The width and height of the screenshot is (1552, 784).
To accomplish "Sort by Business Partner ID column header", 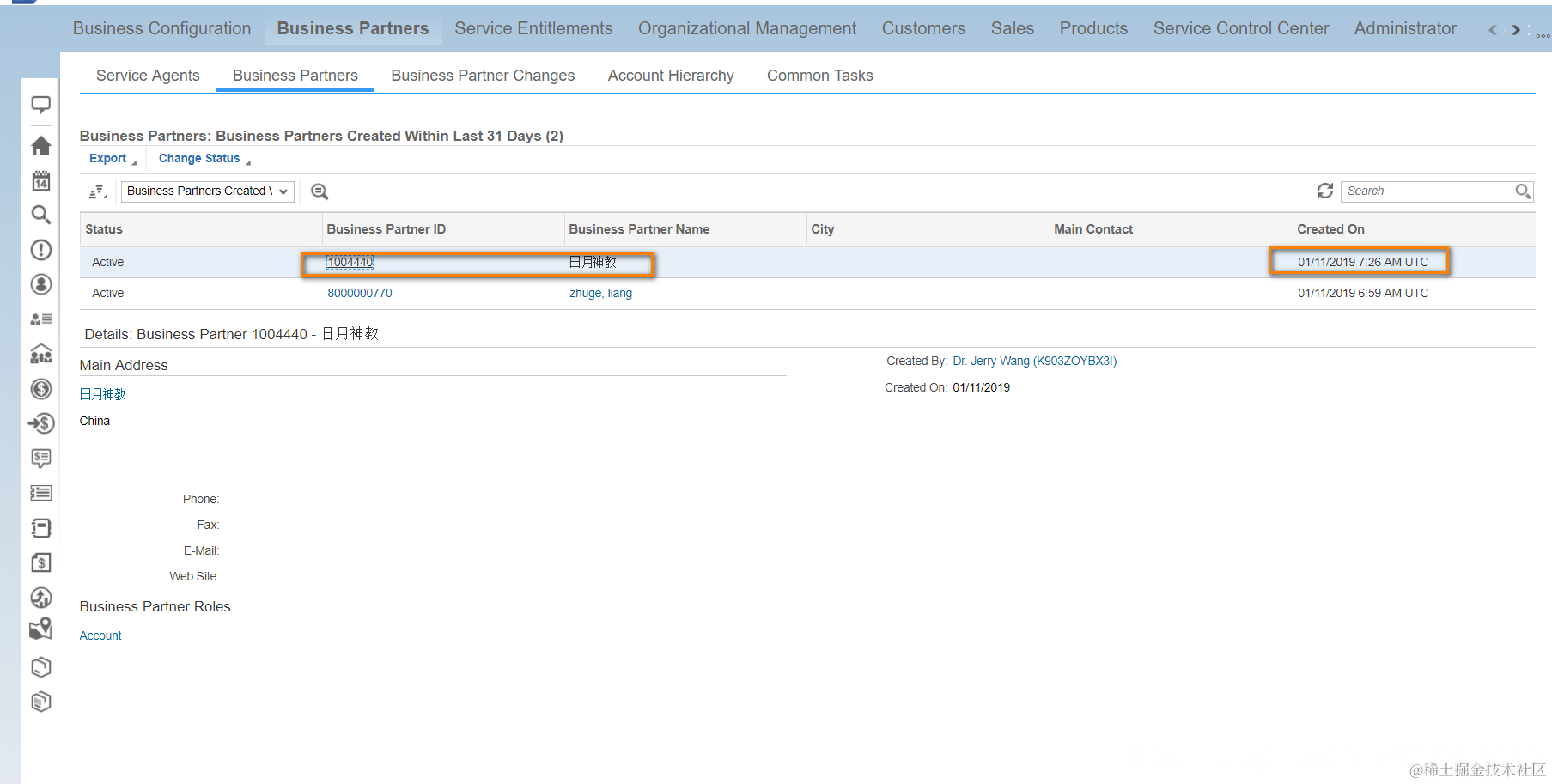I will pyautogui.click(x=443, y=229).
